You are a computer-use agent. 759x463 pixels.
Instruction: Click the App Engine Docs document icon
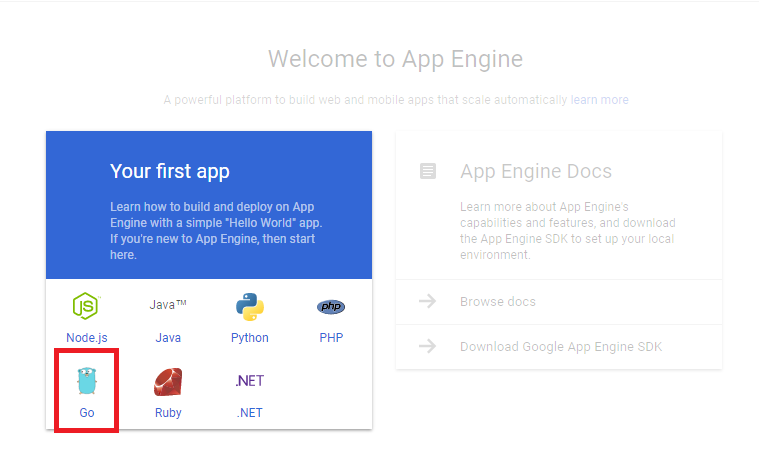[x=428, y=171]
